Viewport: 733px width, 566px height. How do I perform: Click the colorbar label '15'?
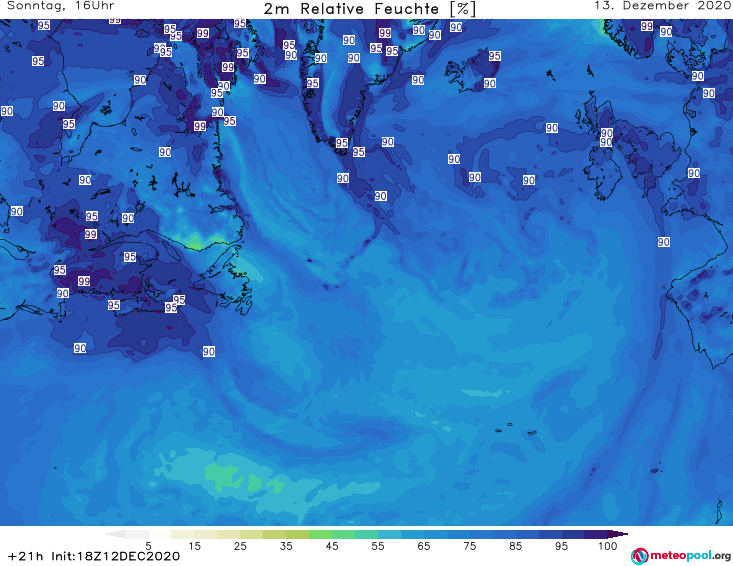coord(194,546)
